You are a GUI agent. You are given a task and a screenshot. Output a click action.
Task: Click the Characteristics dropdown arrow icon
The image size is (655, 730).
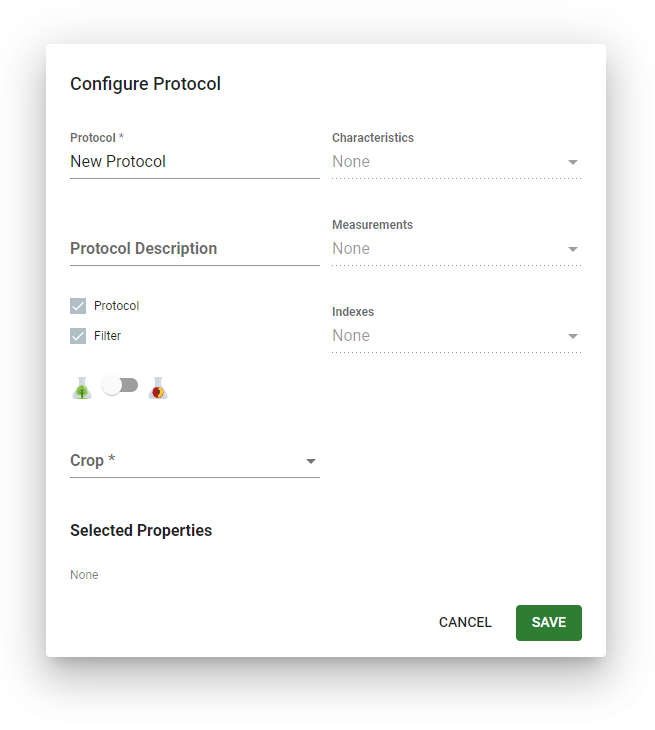[573, 162]
